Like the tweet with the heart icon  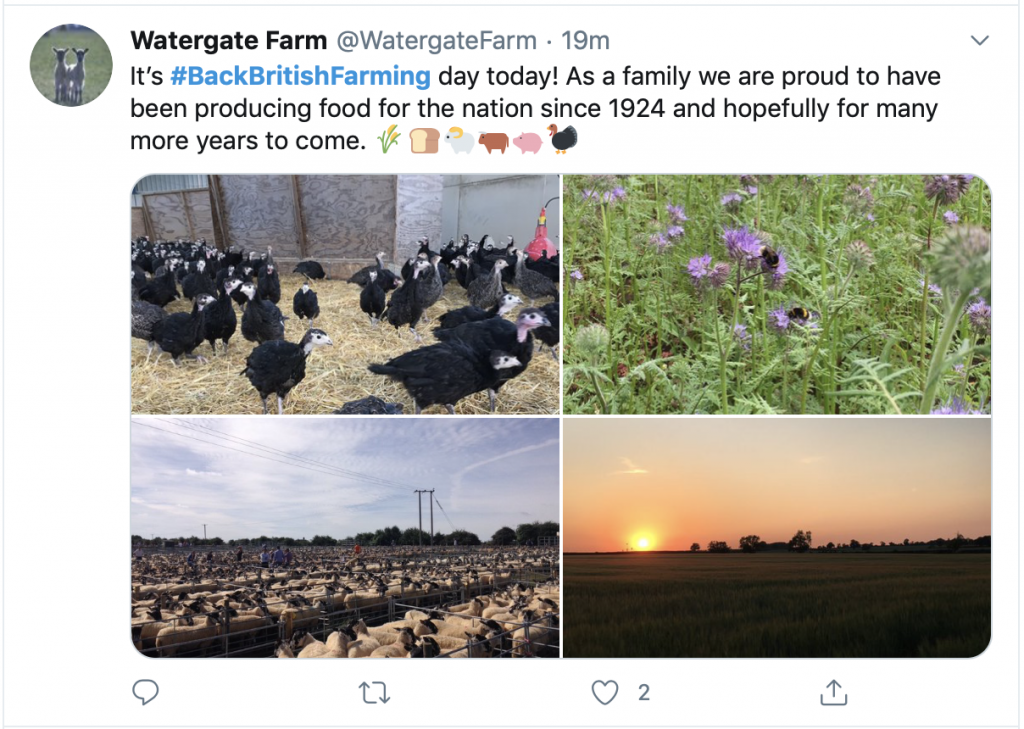pyautogui.click(x=604, y=692)
